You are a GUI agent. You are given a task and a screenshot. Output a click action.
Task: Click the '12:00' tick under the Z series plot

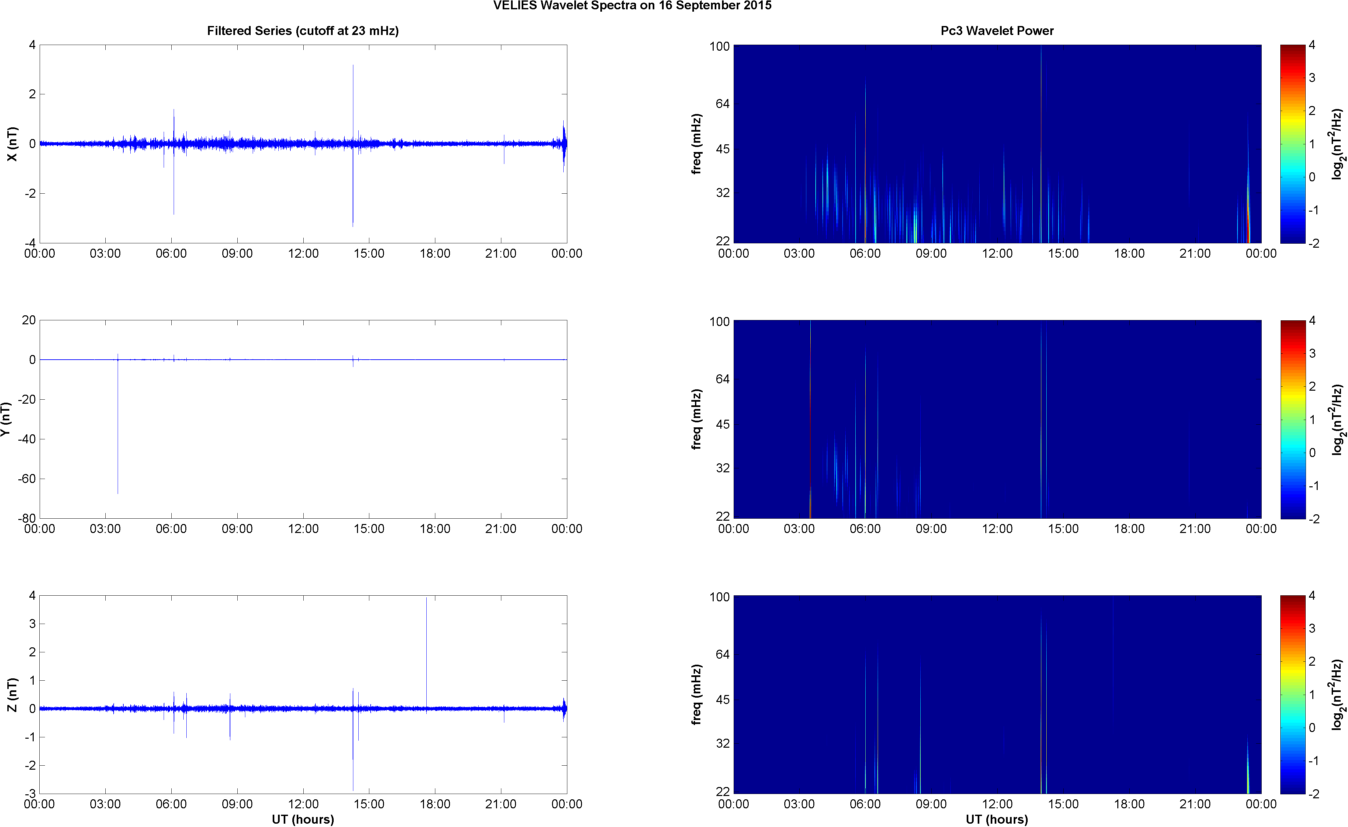point(303,803)
